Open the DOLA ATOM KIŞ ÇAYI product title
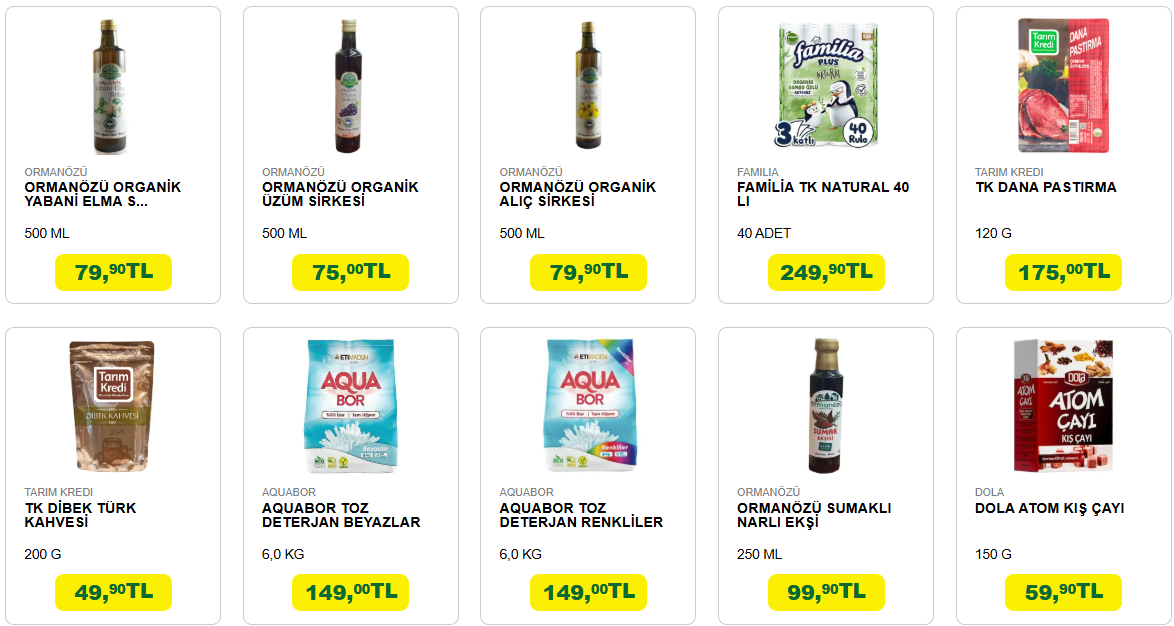This screenshot has width=1174, height=626. point(1049,508)
